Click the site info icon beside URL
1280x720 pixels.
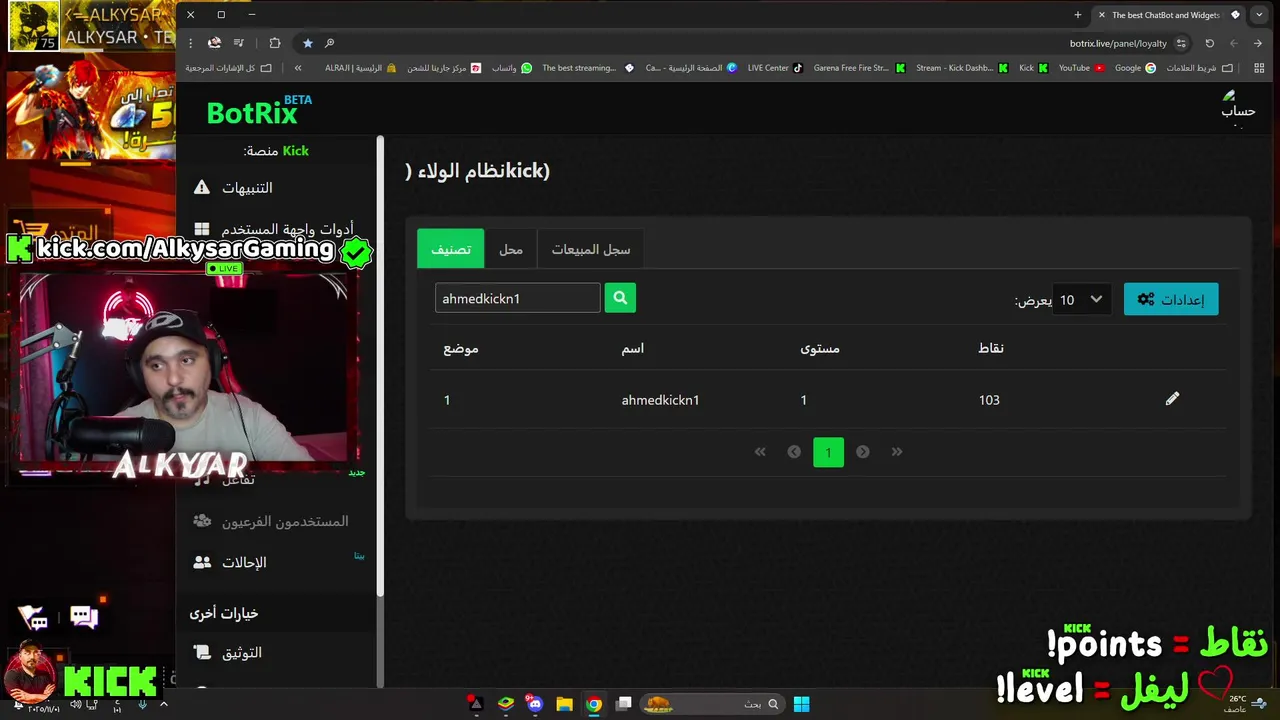pos(1181,43)
